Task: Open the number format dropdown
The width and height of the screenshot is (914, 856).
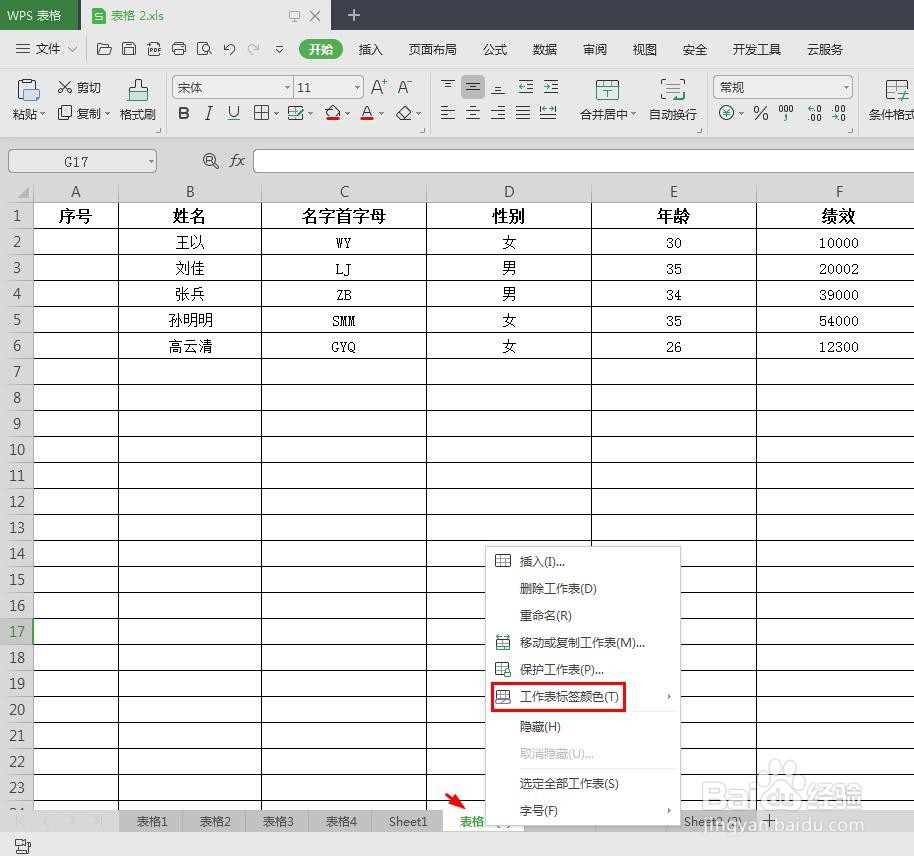Action: click(846, 87)
